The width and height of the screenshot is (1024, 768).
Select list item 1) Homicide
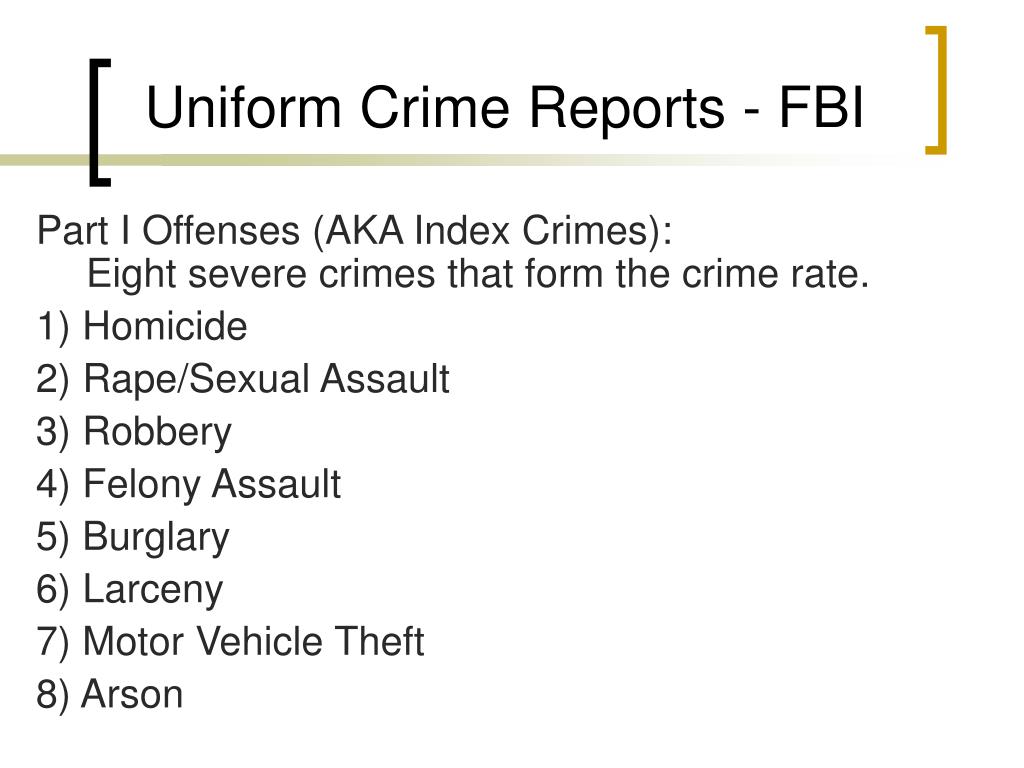(142, 326)
